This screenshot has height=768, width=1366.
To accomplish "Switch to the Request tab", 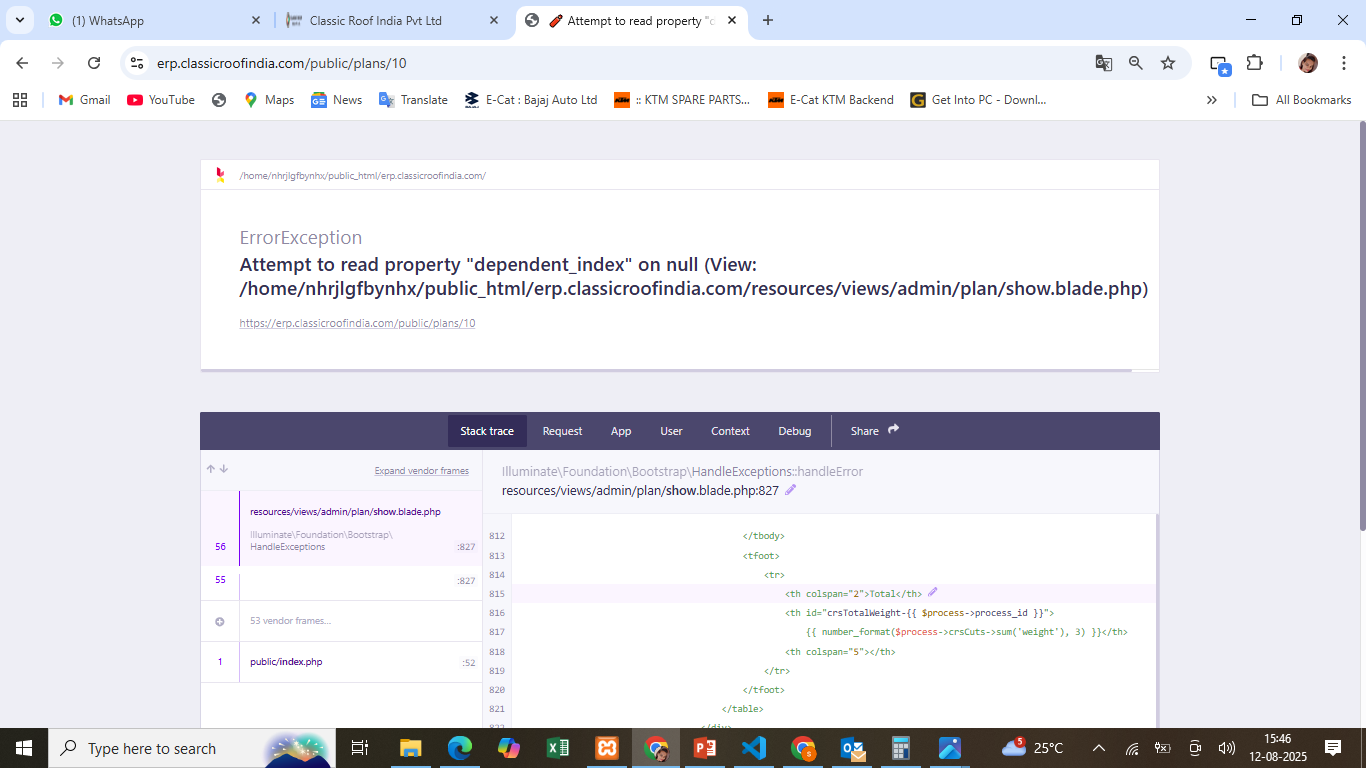I will (562, 431).
